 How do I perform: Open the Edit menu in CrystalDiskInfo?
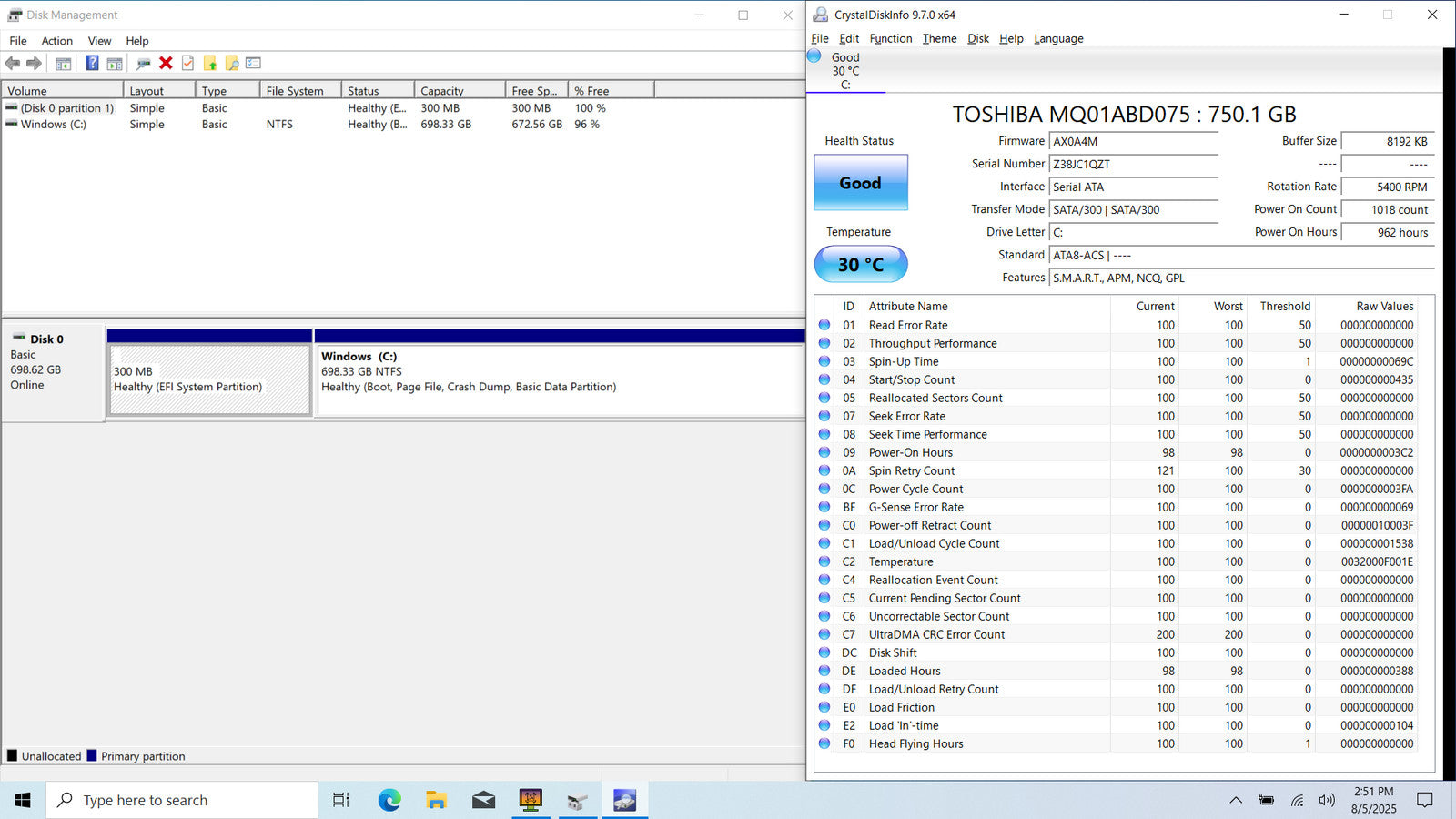point(849,38)
